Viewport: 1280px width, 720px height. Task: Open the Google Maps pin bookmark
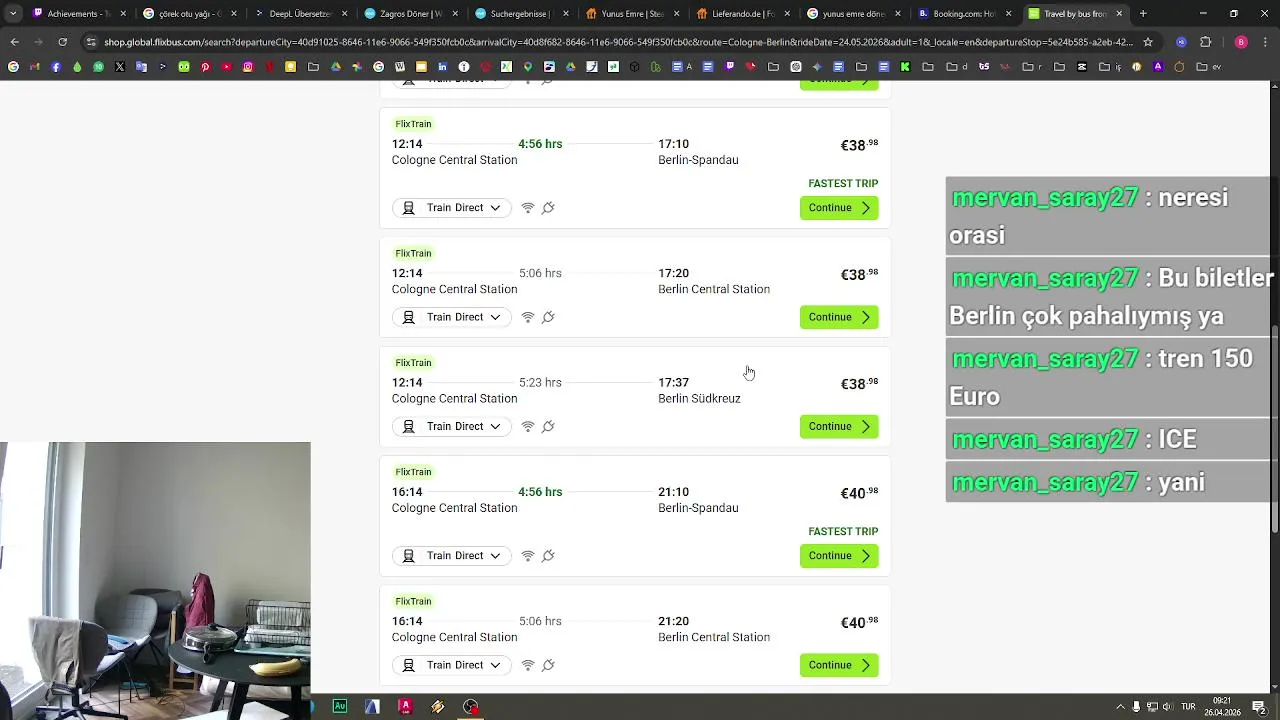coord(528,67)
